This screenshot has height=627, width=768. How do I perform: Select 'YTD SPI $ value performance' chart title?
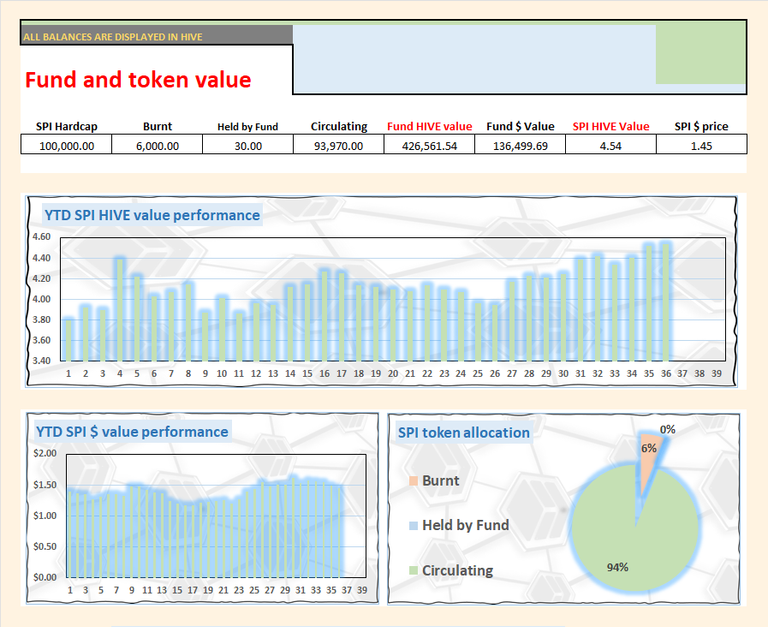[132, 432]
